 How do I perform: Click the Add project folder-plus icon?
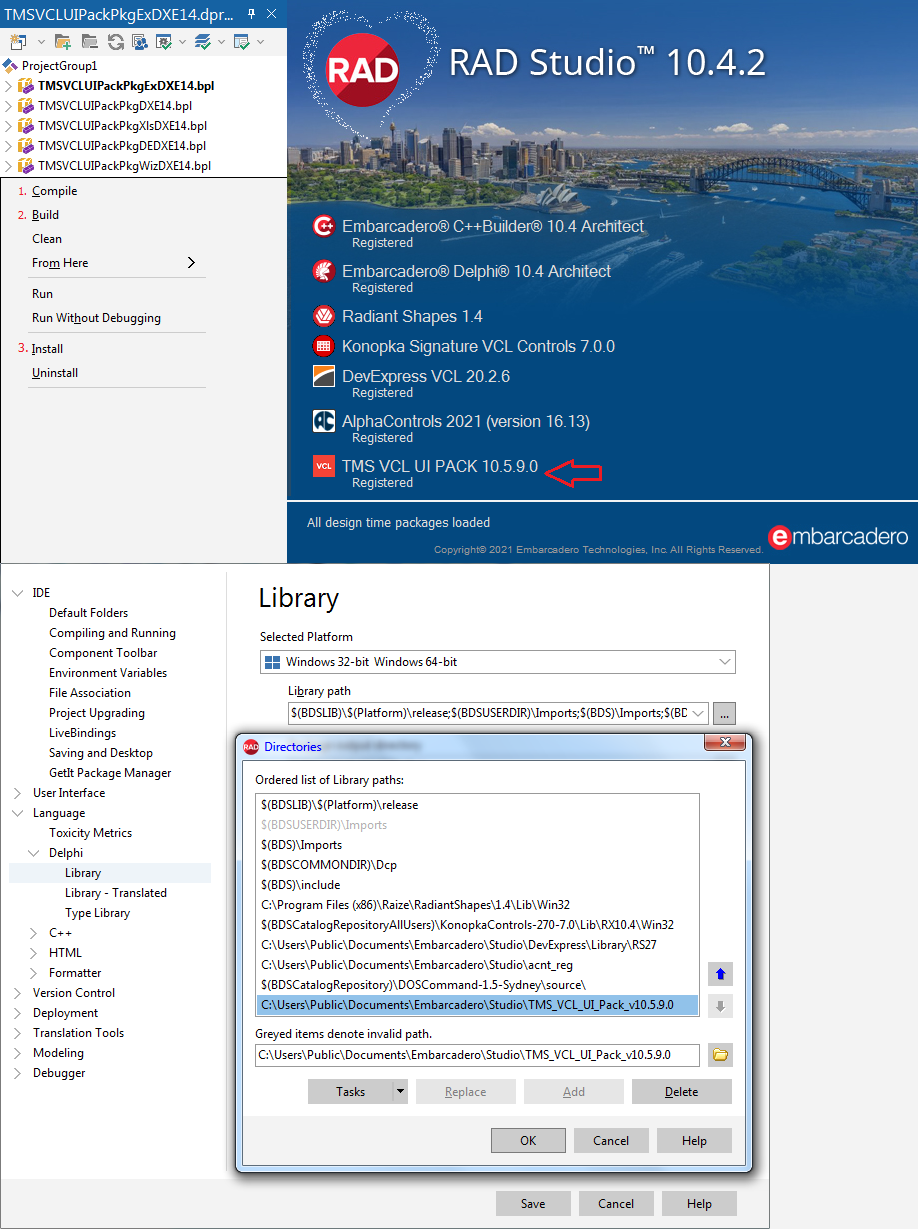tap(63, 41)
